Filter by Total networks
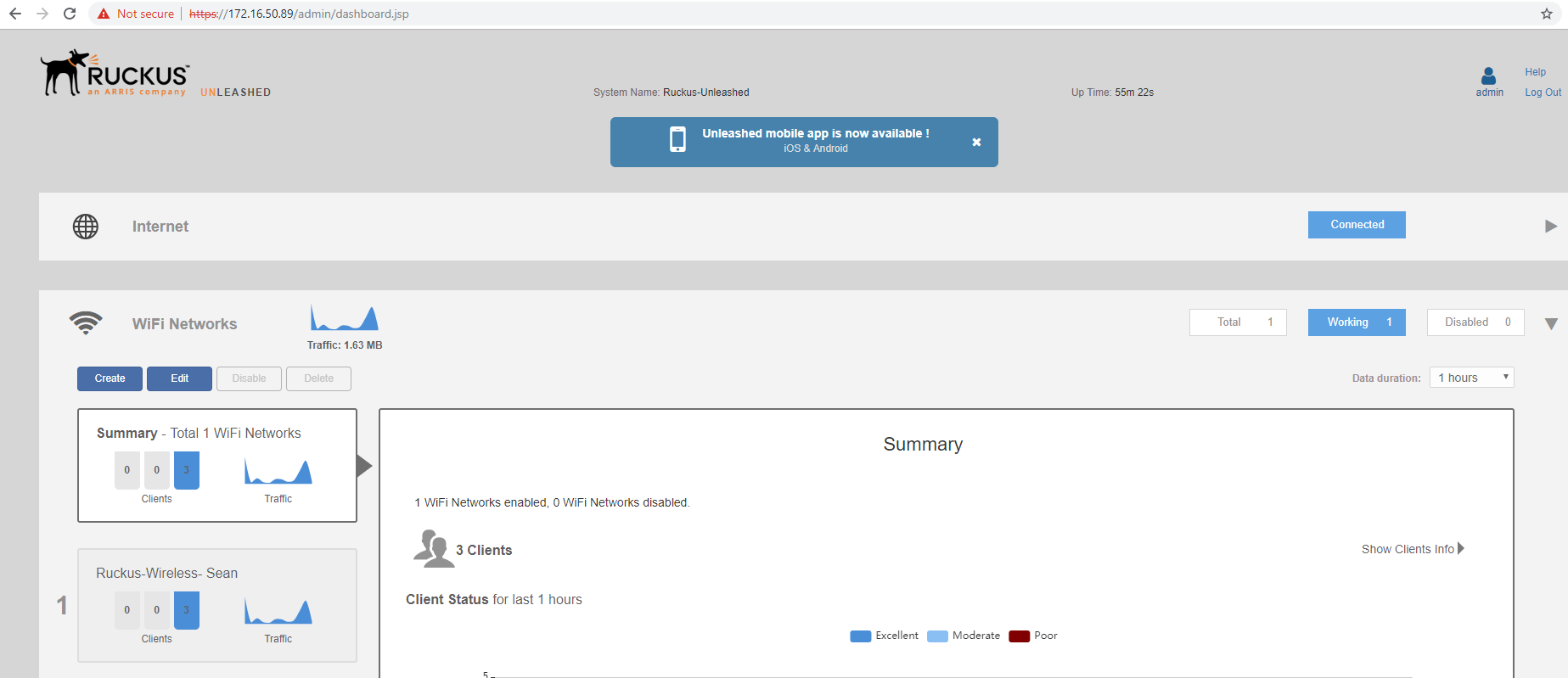Viewport: 1568px width, 678px height. click(x=1237, y=322)
